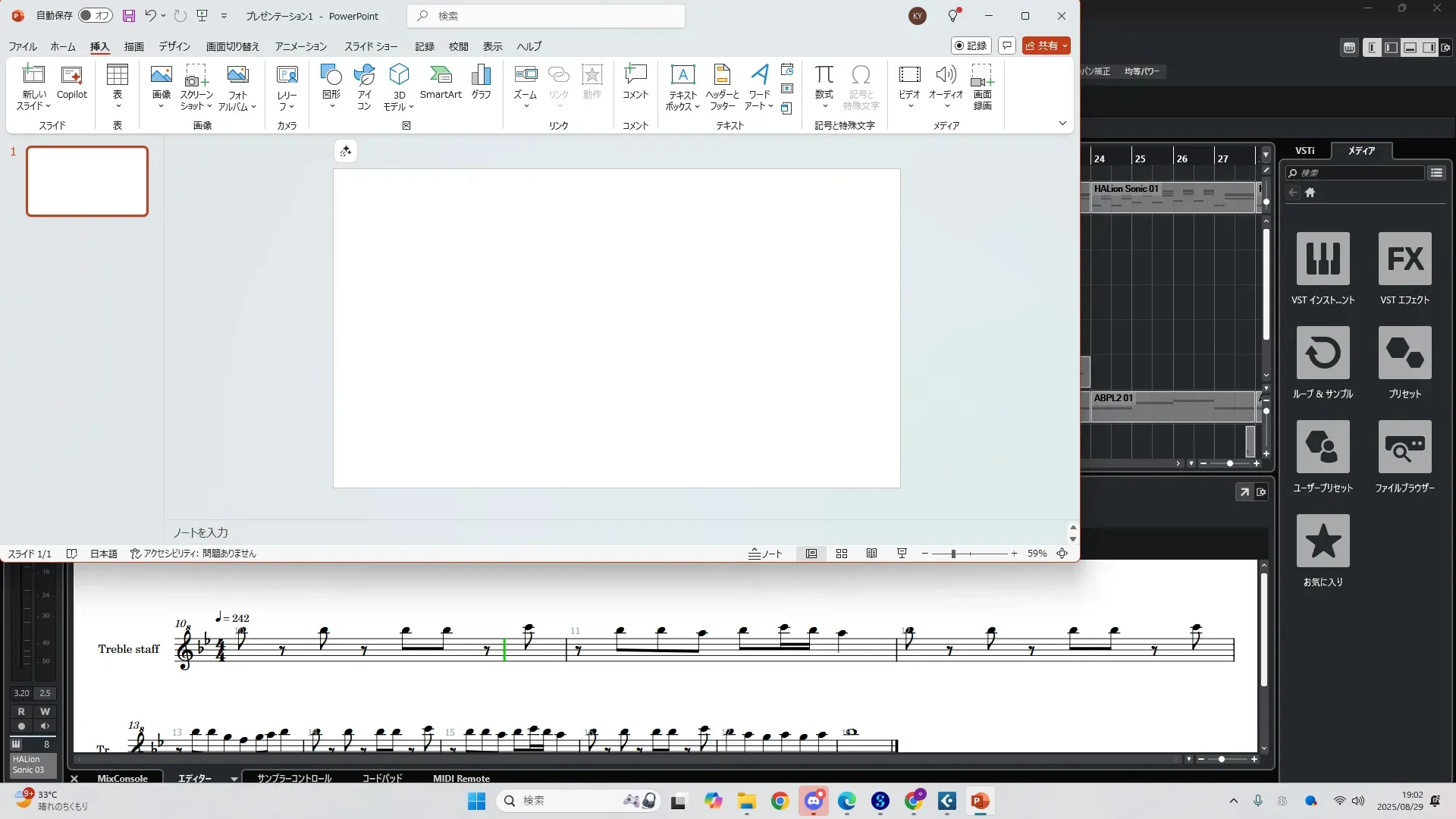Switch to the VSTi tab in the right panel
This screenshot has width=1456, height=819.
(x=1304, y=150)
